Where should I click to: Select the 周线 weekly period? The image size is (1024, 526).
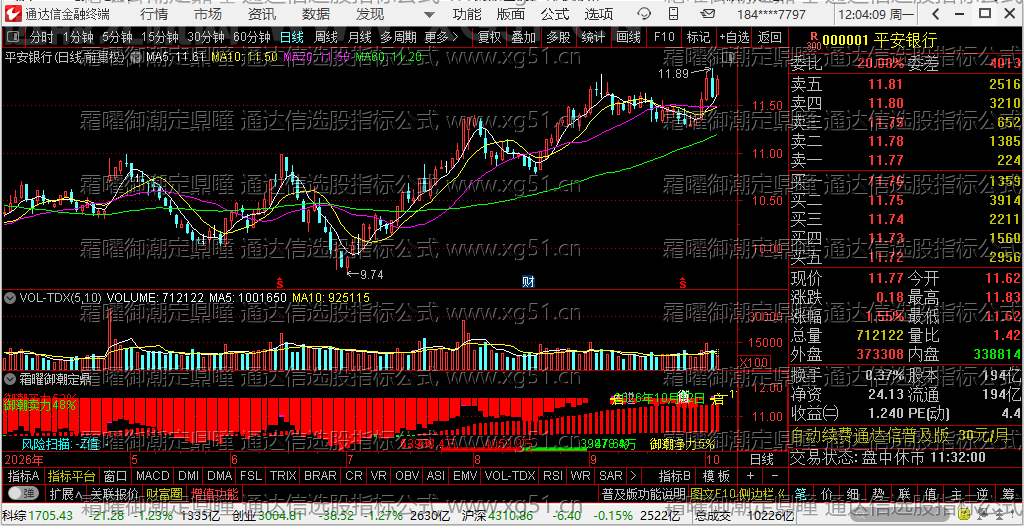[325, 38]
